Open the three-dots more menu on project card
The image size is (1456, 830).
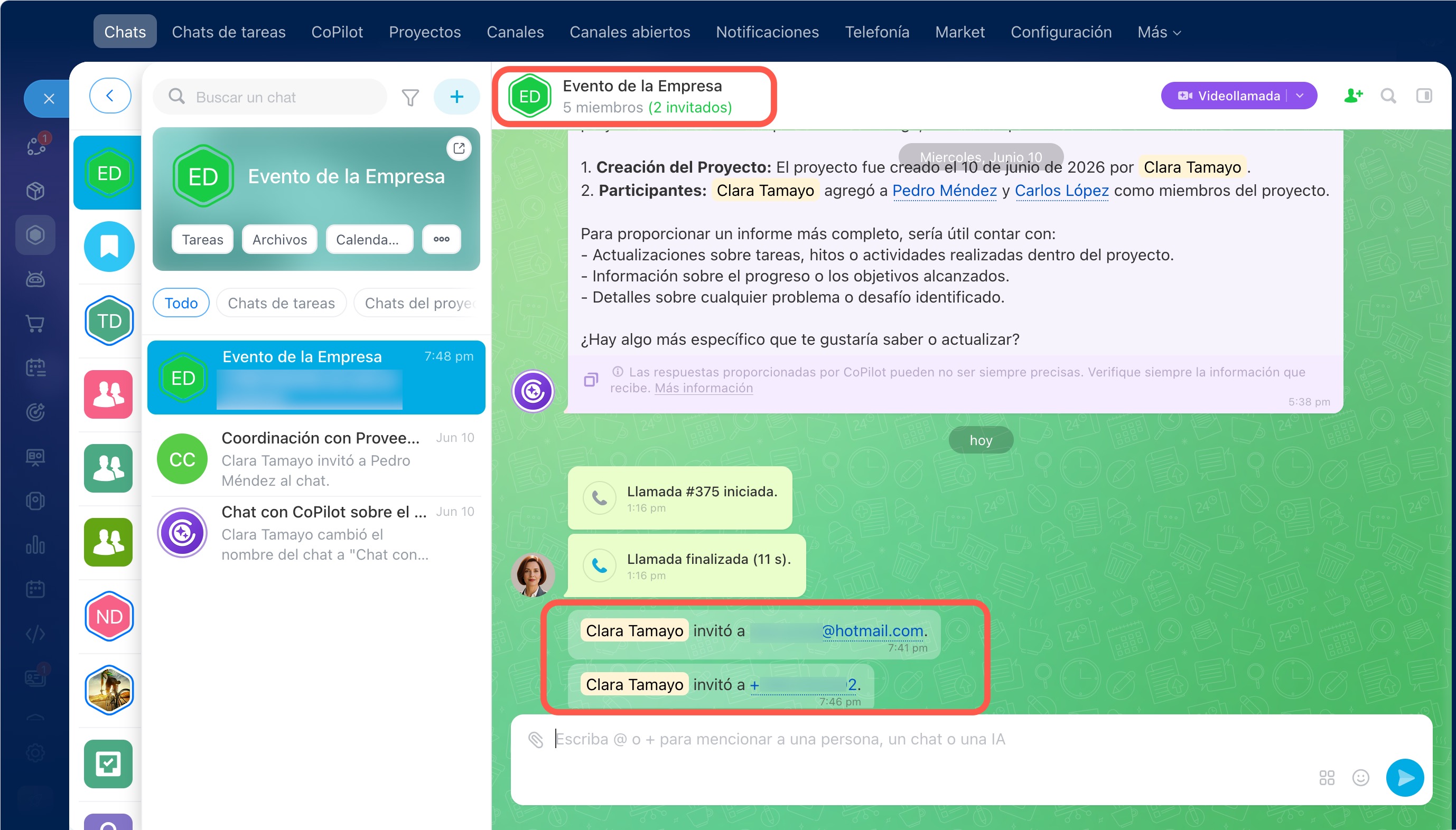[x=441, y=239]
